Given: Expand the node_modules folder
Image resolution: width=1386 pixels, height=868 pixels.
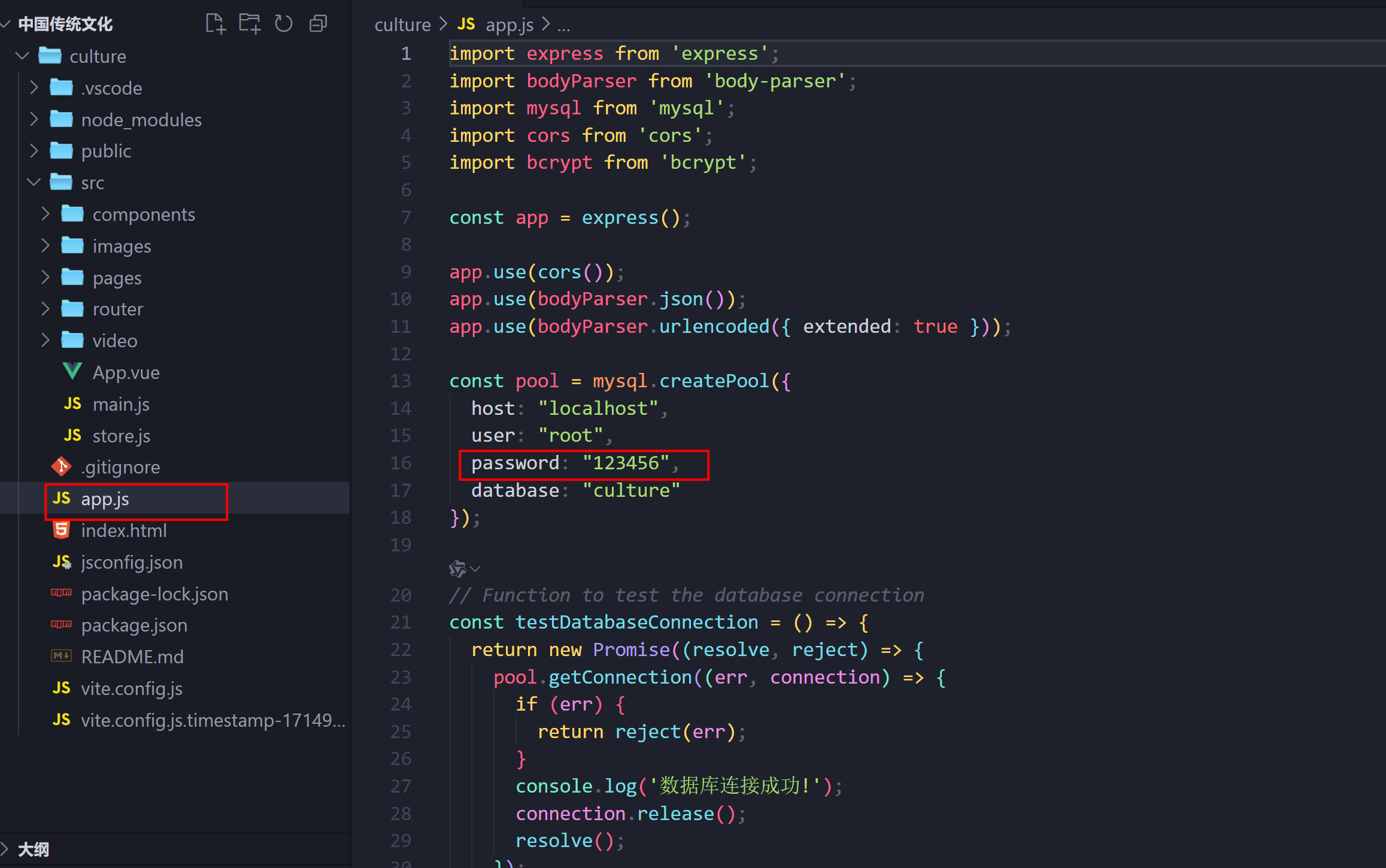Looking at the screenshot, I should click(x=141, y=120).
